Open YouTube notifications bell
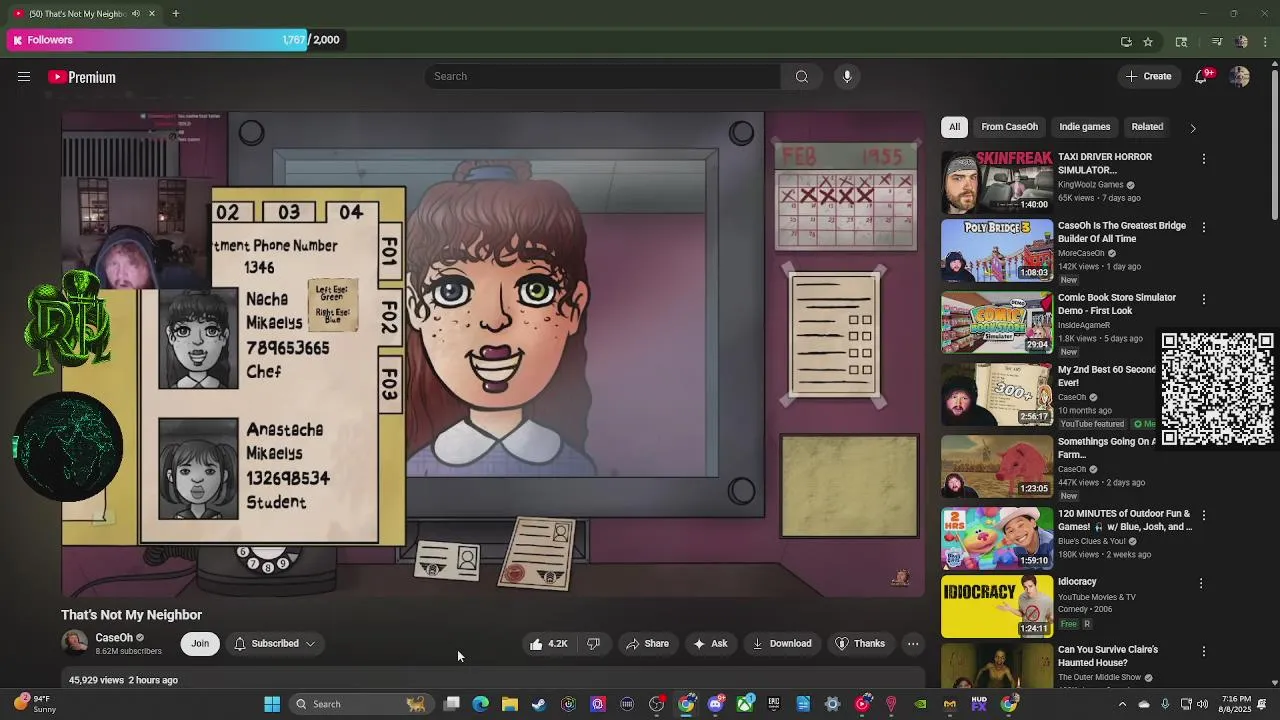Viewport: 1280px width, 720px height. pos(1201,77)
